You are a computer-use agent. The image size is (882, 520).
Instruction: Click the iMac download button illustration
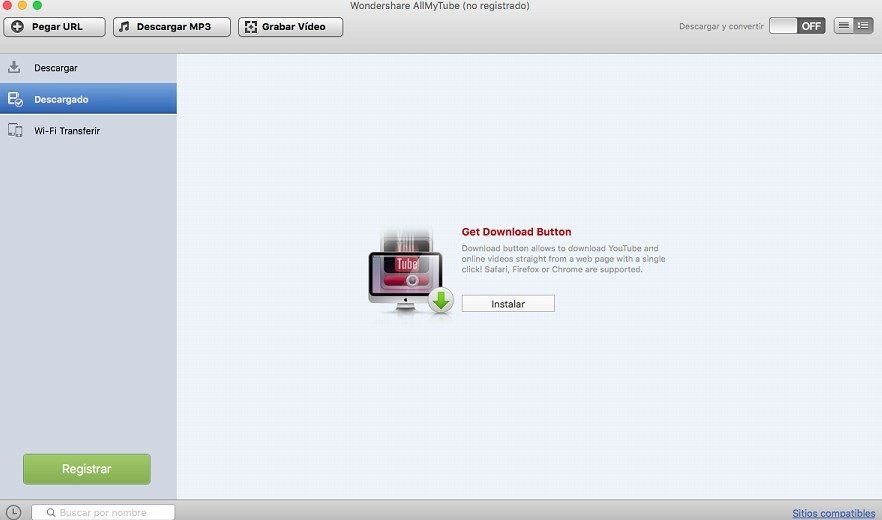tap(411, 274)
